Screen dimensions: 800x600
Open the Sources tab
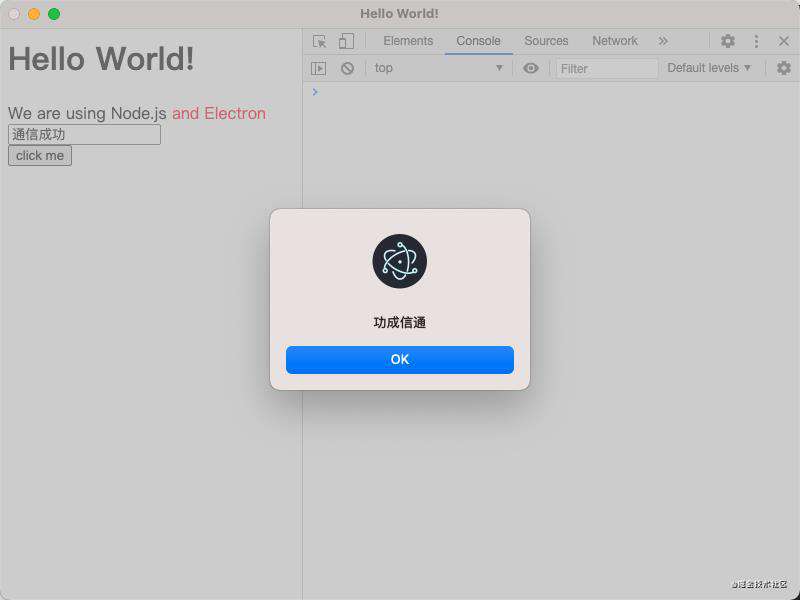click(546, 41)
